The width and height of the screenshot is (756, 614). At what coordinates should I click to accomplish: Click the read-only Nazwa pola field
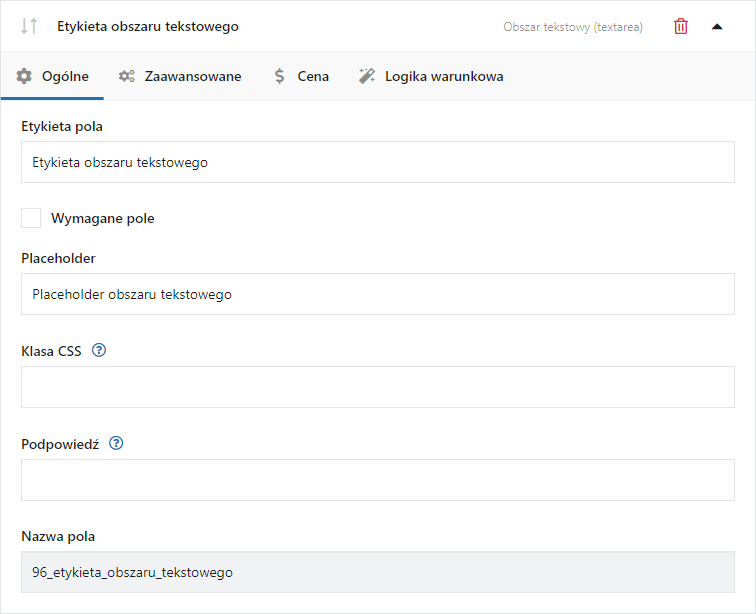point(378,572)
